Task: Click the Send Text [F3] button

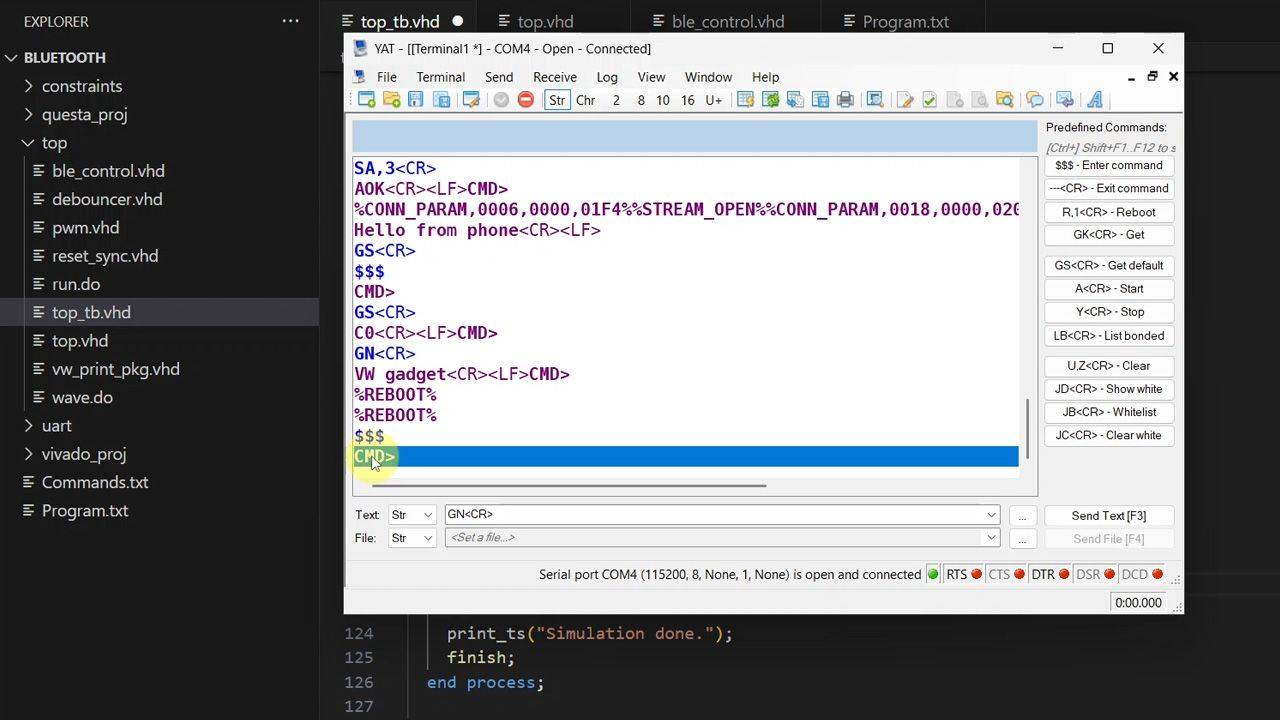Action: [1108, 515]
